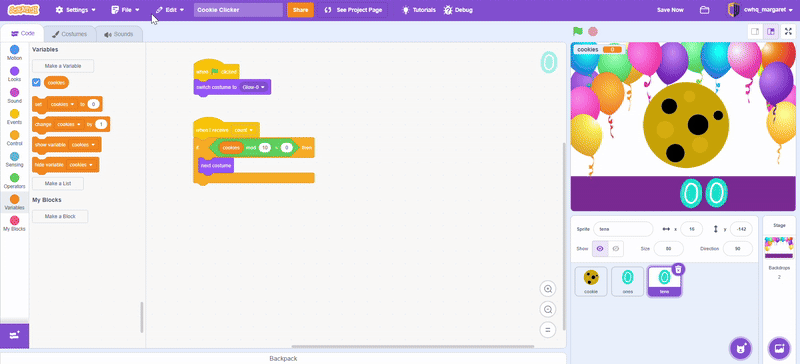
Task: Uncheck the cookies variable checkbox
Action: coord(36,82)
